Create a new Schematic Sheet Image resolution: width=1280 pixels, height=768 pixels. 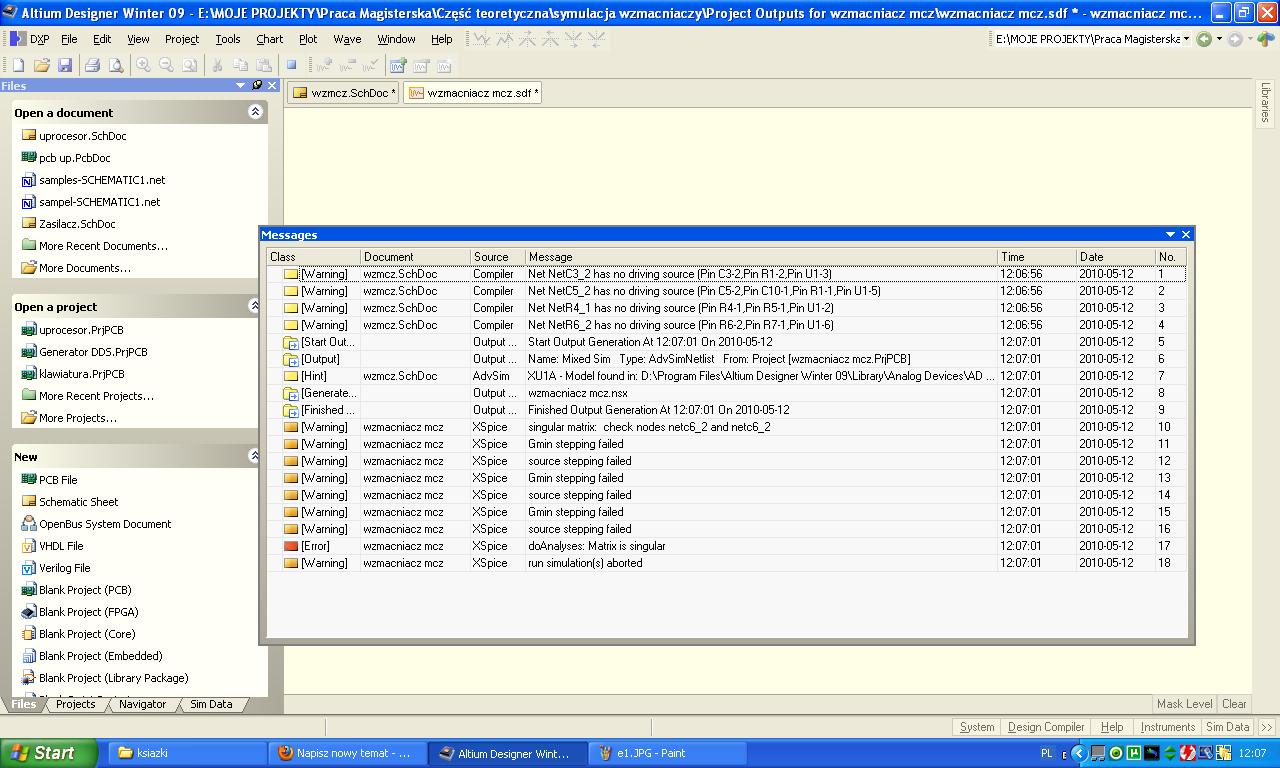[78, 502]
